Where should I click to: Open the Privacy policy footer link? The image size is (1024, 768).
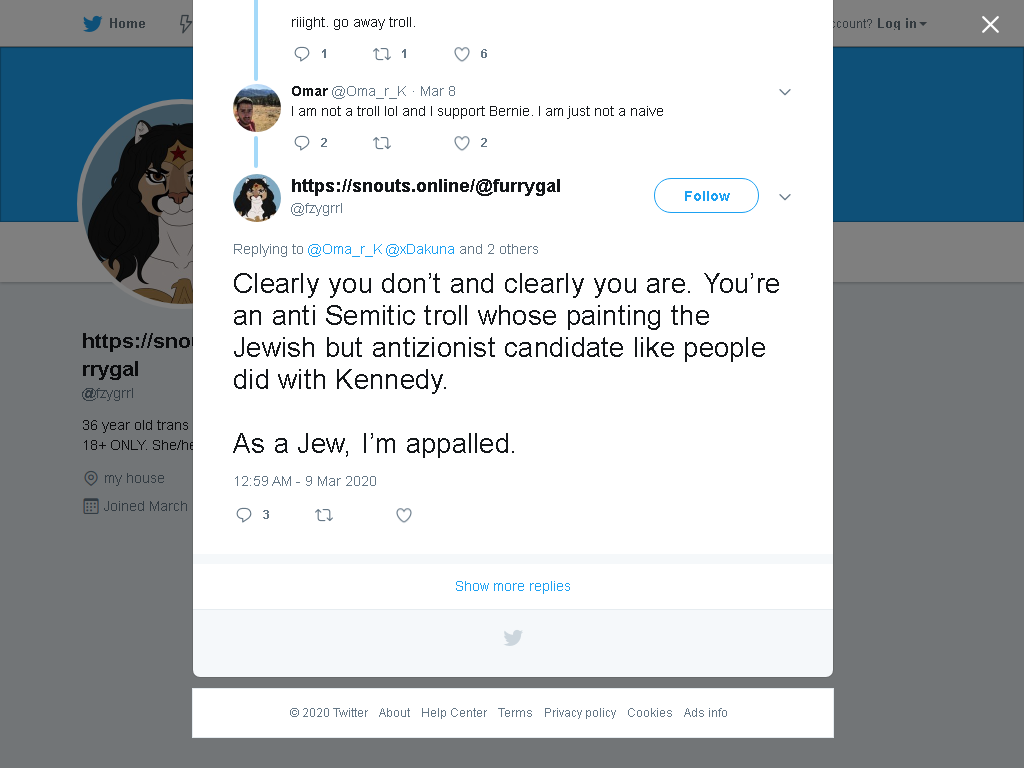pyautogui.click(x=580, y=712)
